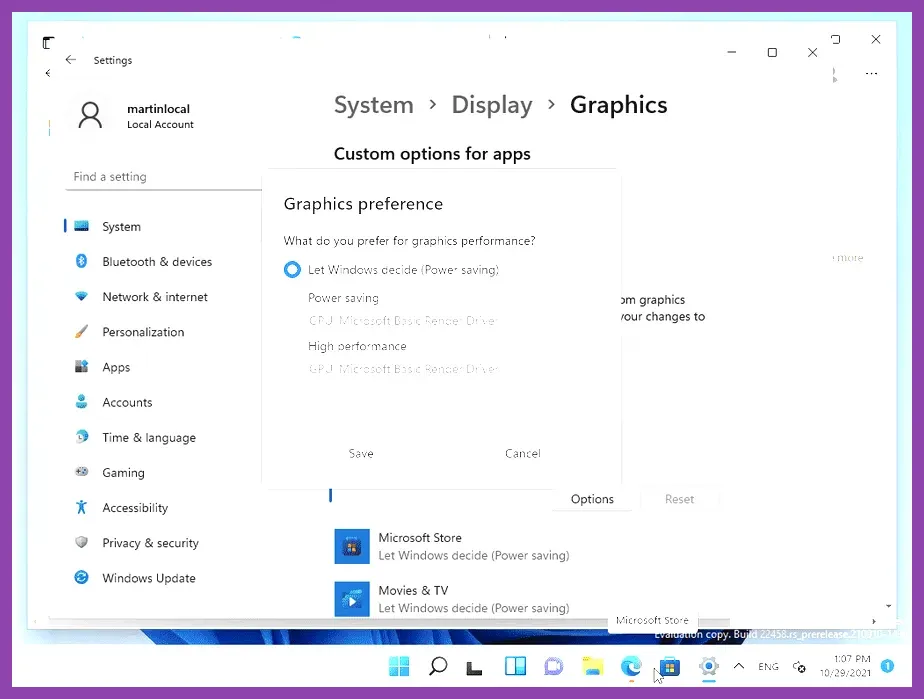Viewport: 924px width, 699px height.
Task: Click the Network wifi icon in sidebar
Action: (x=81, y=296)
